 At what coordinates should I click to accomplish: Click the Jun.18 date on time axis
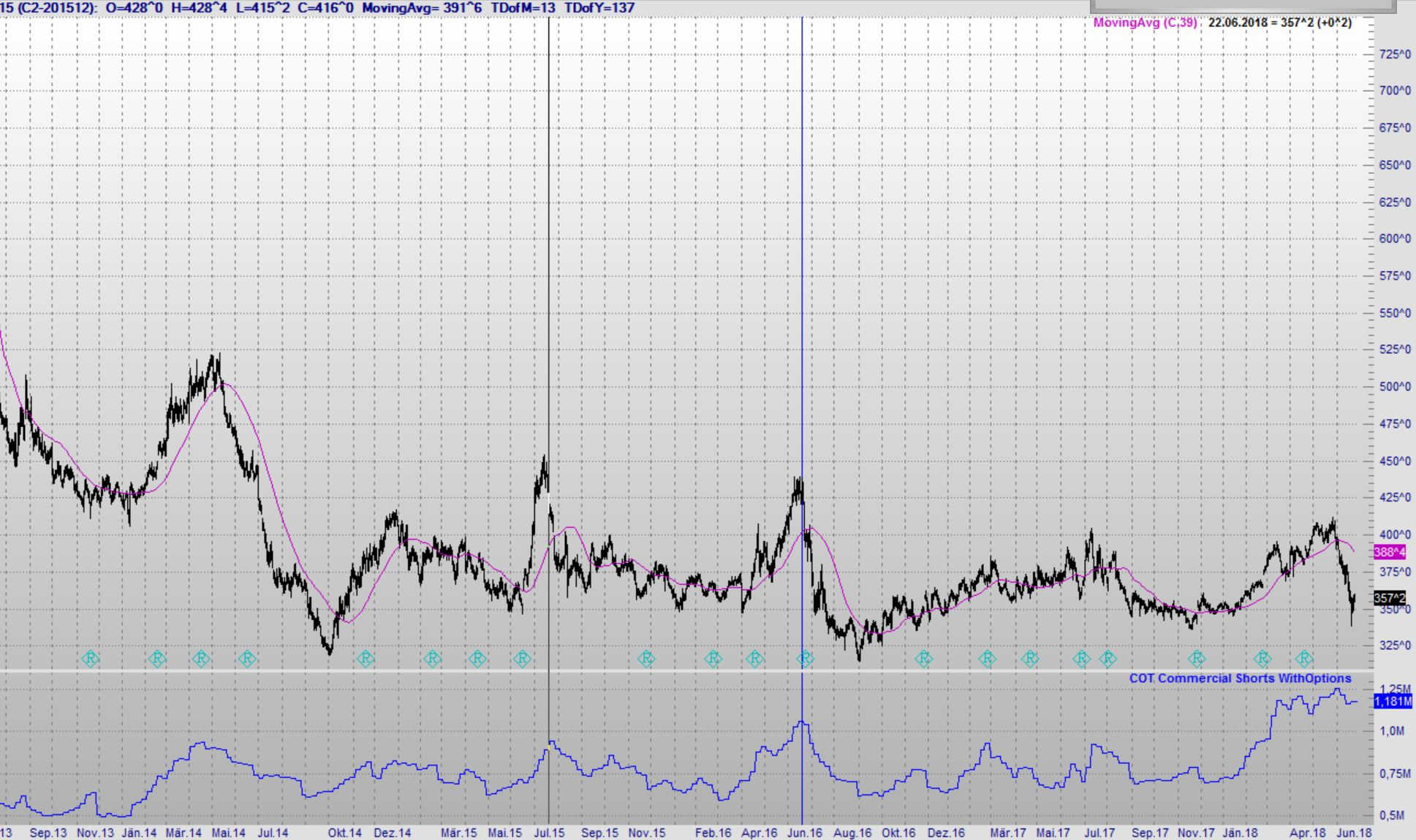[1354, 833]
